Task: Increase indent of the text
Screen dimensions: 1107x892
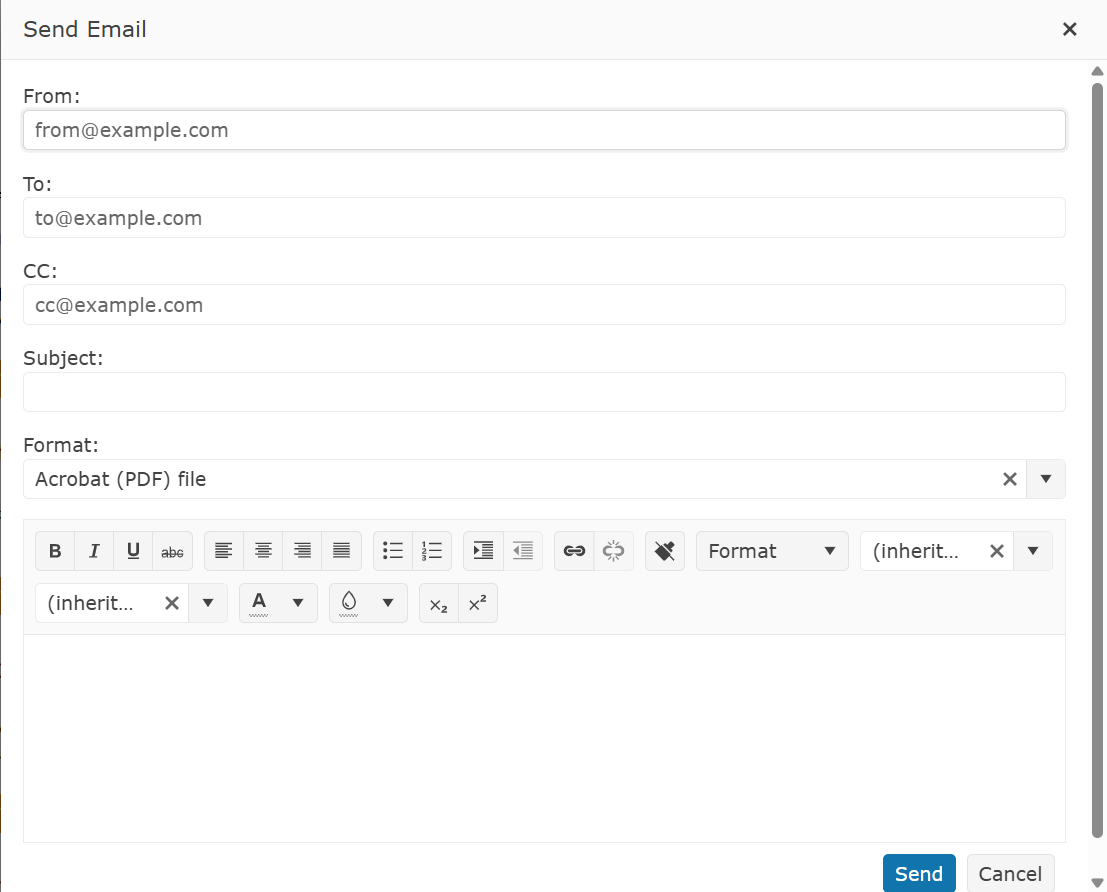Action: [x=483, y=551]
